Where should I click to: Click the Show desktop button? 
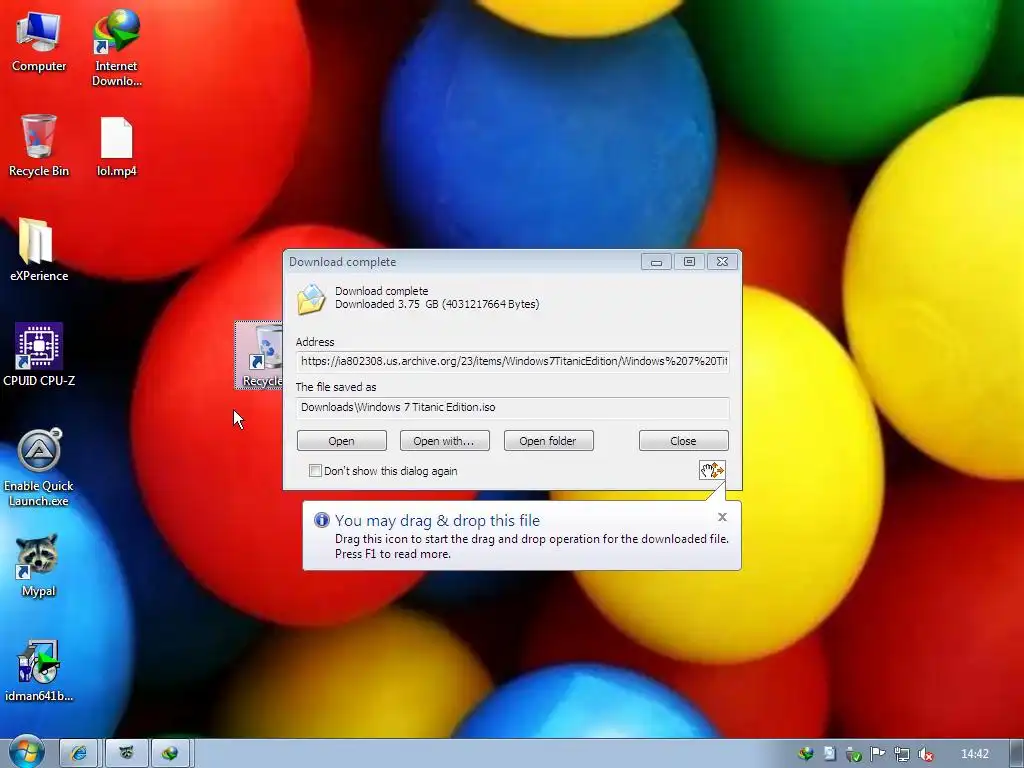click(x=1016, y=754)
